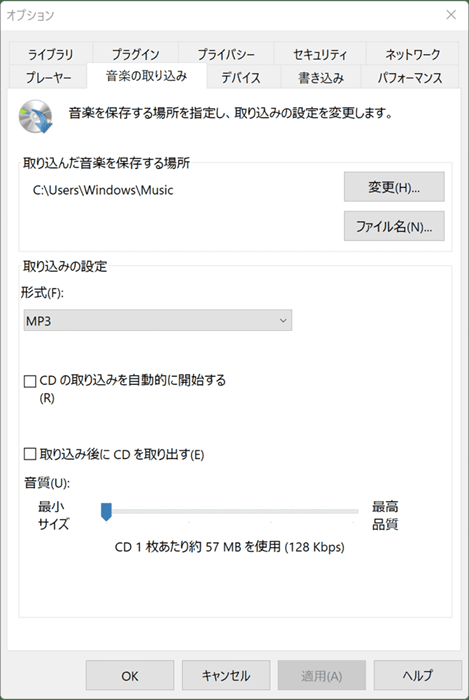The height and width of the screenshot is (700, 469).
Task: Open the ネットワーク tab
Action: 412,54
